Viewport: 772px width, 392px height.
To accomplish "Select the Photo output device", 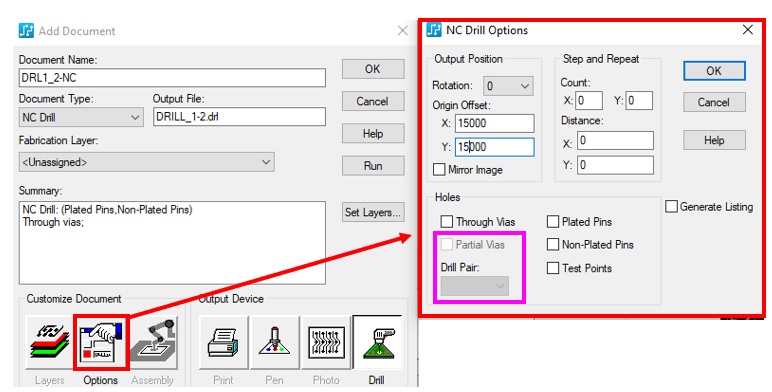I will pos(326,342).
